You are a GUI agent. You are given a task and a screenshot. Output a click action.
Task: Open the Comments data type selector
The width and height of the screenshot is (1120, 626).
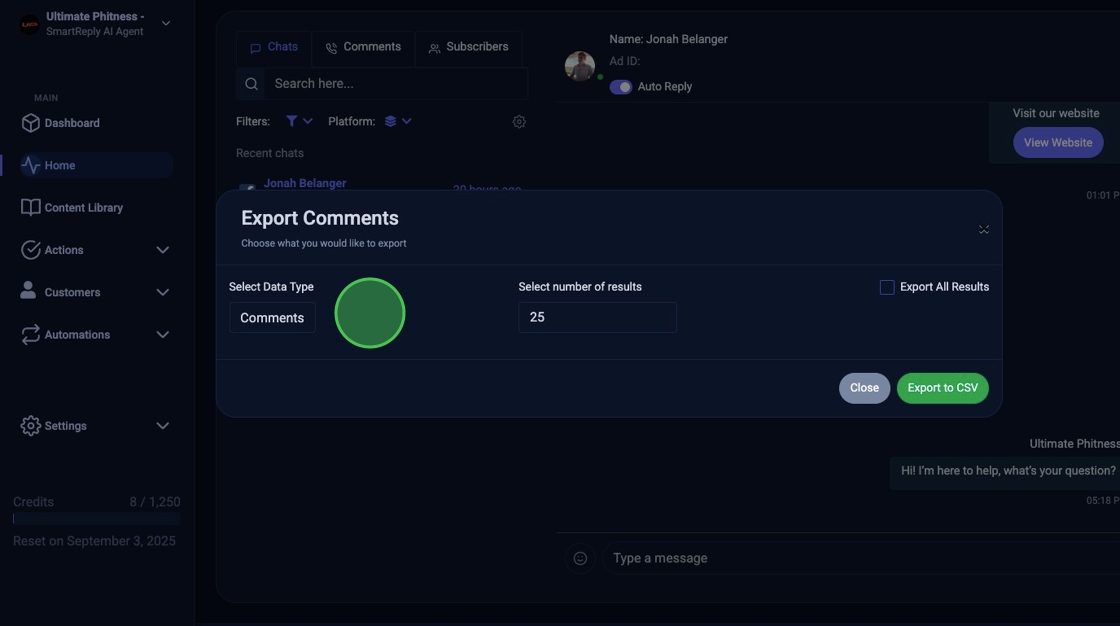coord(272,317)
